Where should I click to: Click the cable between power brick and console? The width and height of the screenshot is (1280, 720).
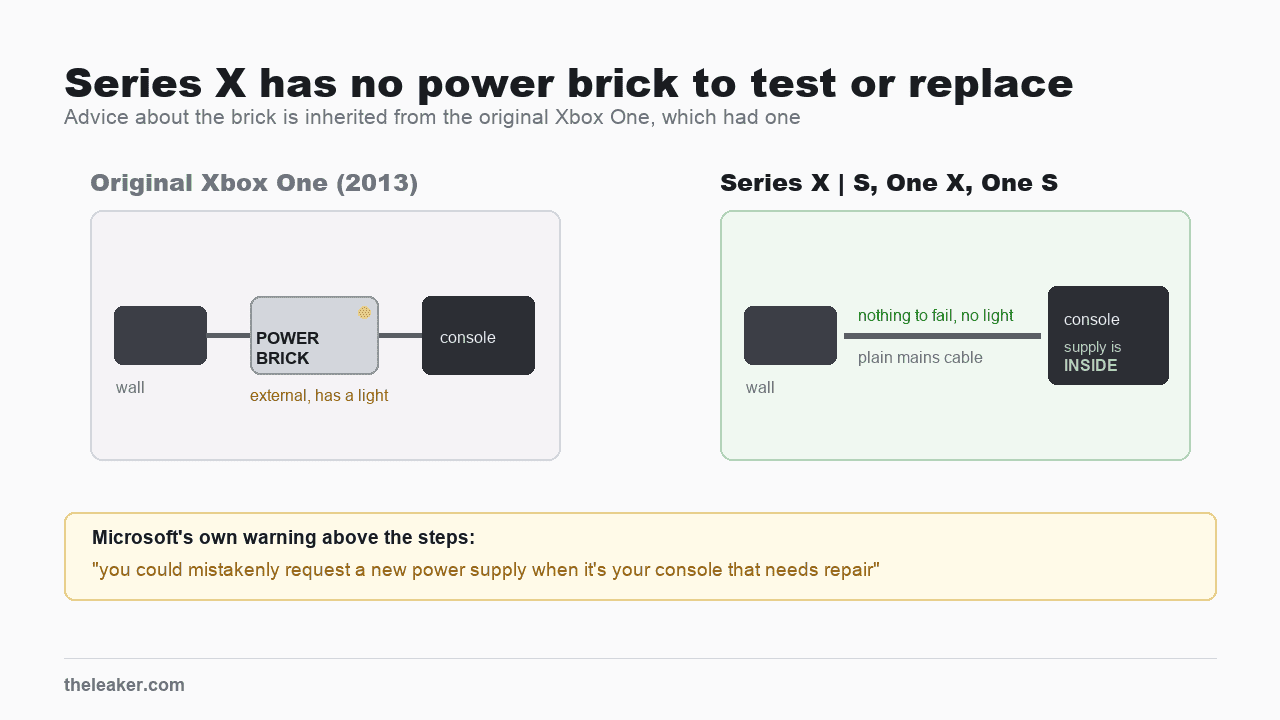(400, 335)
